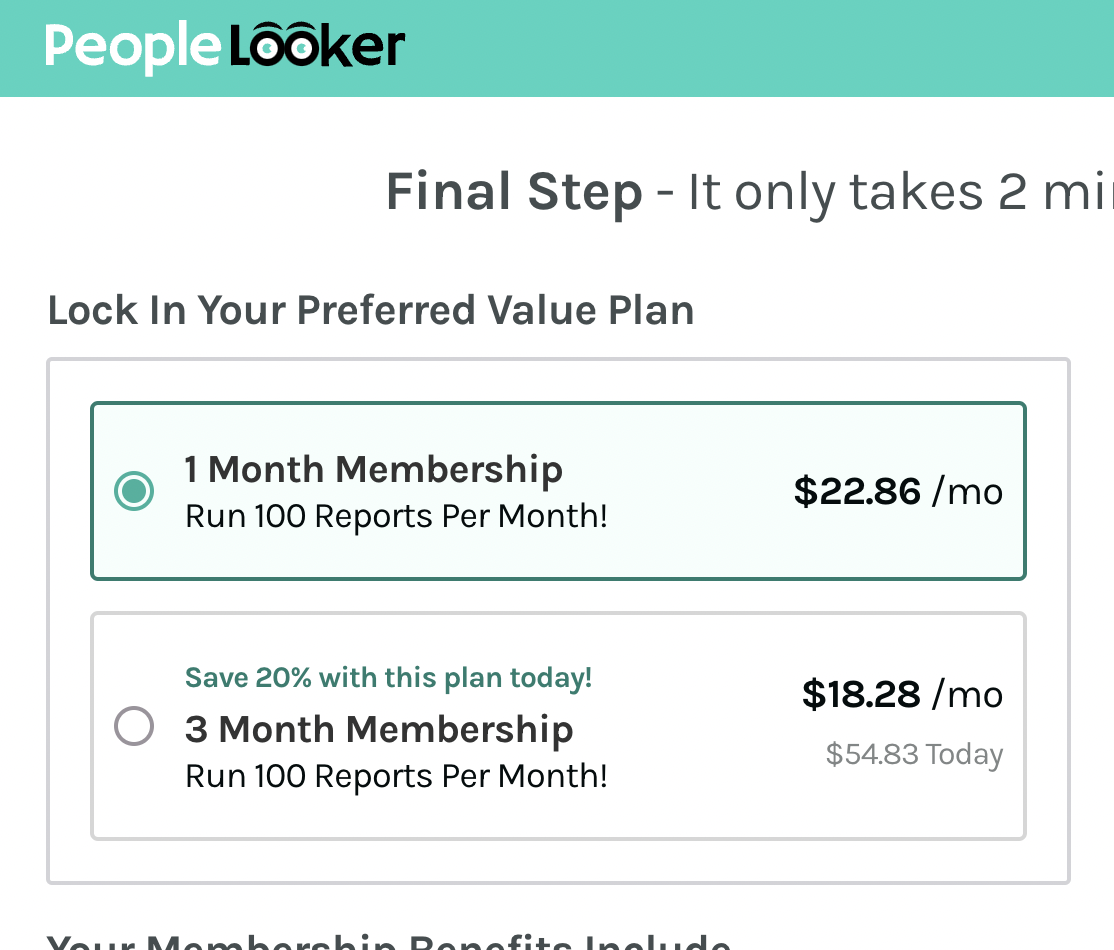Image resolution: width=1114 pixels, height=950 pixels.
Task: Click the $18.28 /mo price label
Action: pyautogui.click(x=902, y=694)
